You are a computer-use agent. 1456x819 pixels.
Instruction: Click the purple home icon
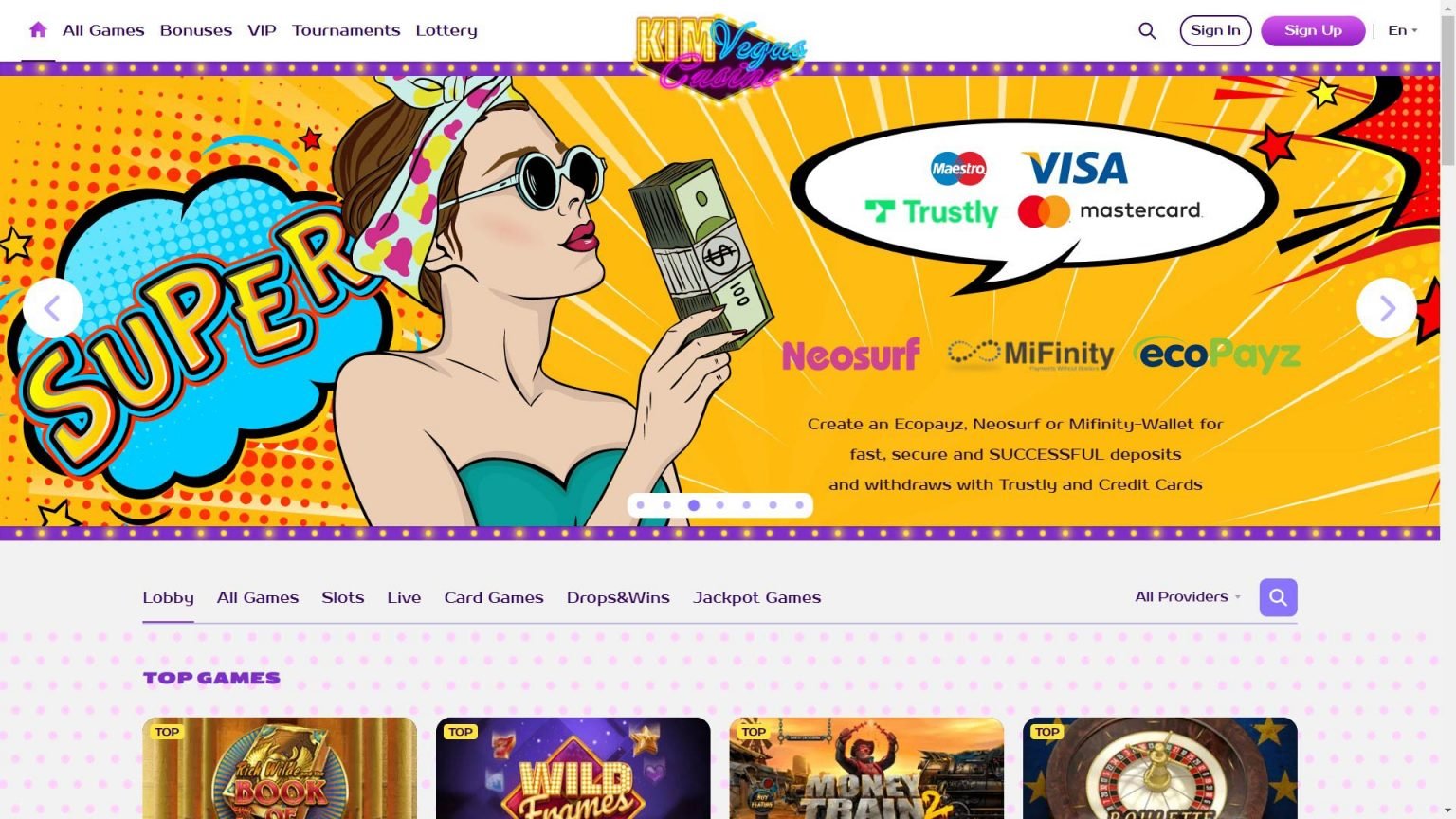tap(38, 29)
